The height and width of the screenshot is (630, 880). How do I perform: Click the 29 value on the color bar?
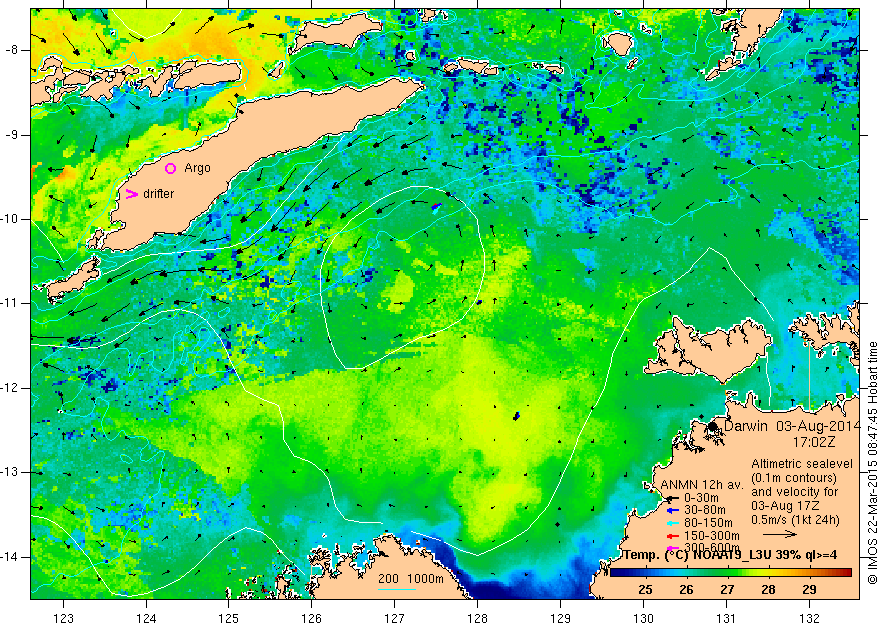pyautogui.click(x=809, y=590)
